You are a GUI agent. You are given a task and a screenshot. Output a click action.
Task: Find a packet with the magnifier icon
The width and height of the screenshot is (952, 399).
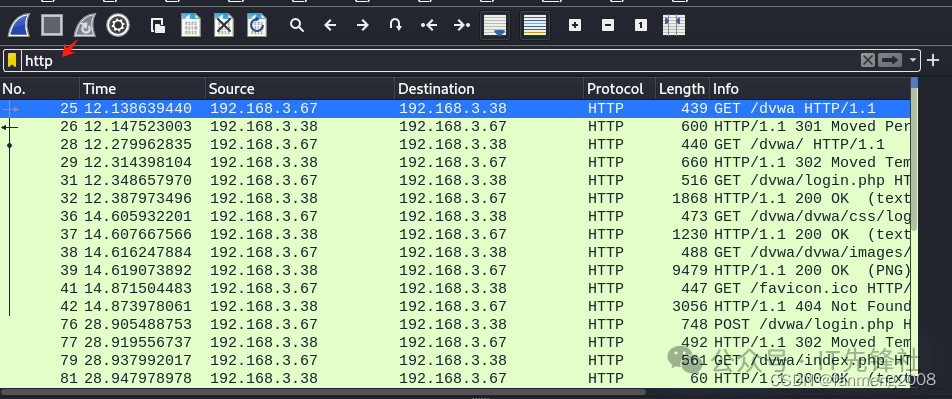pyautogui.click(x=297, y=26)
